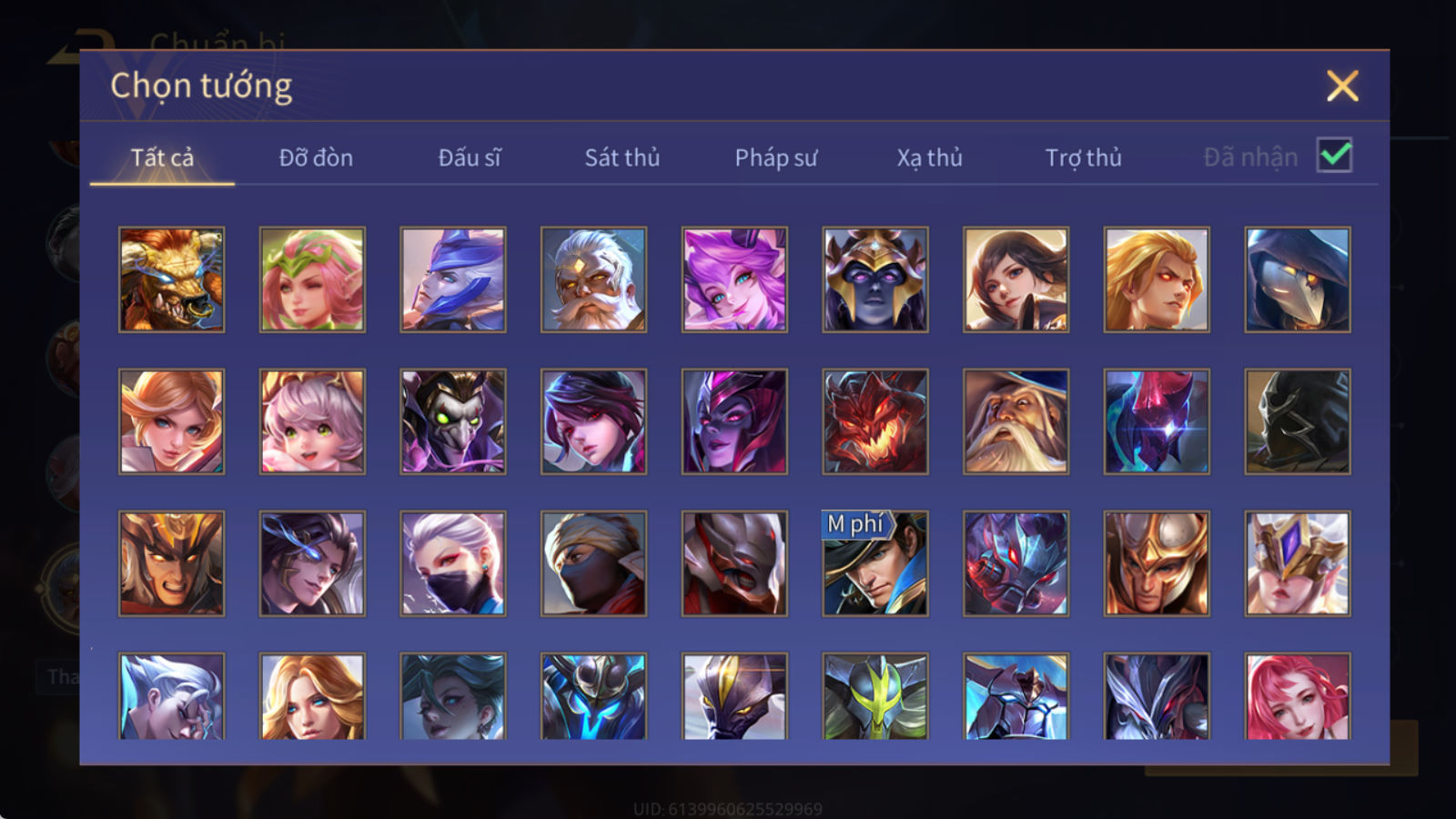Switch to the 'Đỡ đòn' tab
The image size is (1456, 819).
(x=316, y=157)
